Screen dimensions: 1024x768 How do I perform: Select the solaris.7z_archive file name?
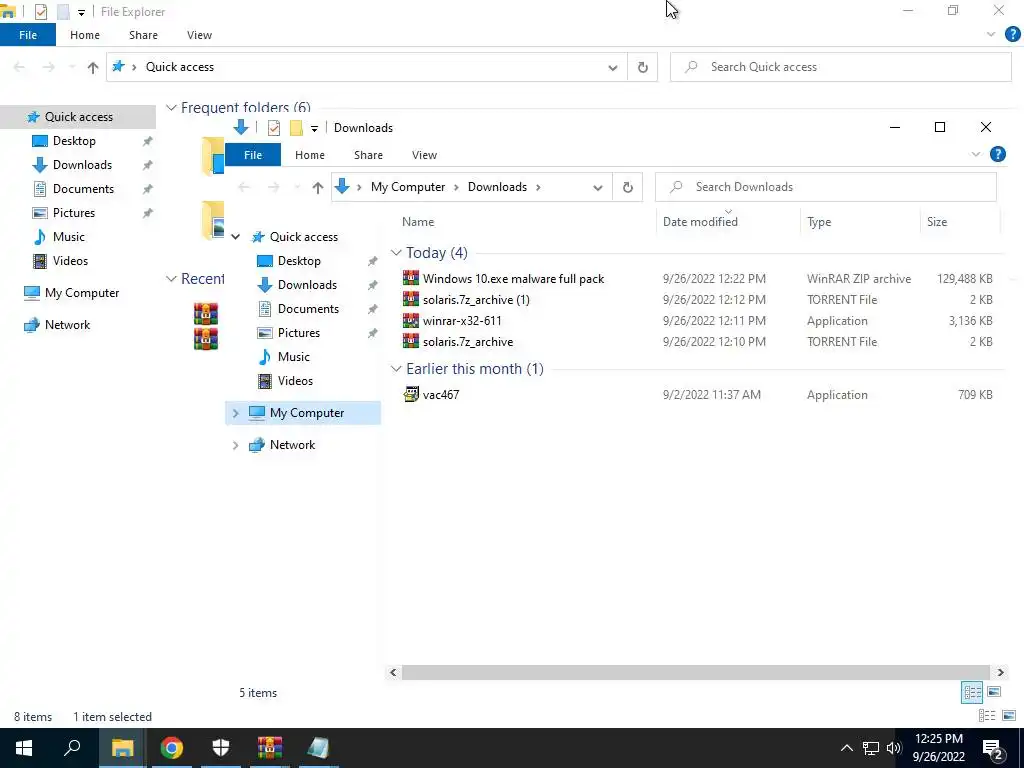(x=468, y=342)
